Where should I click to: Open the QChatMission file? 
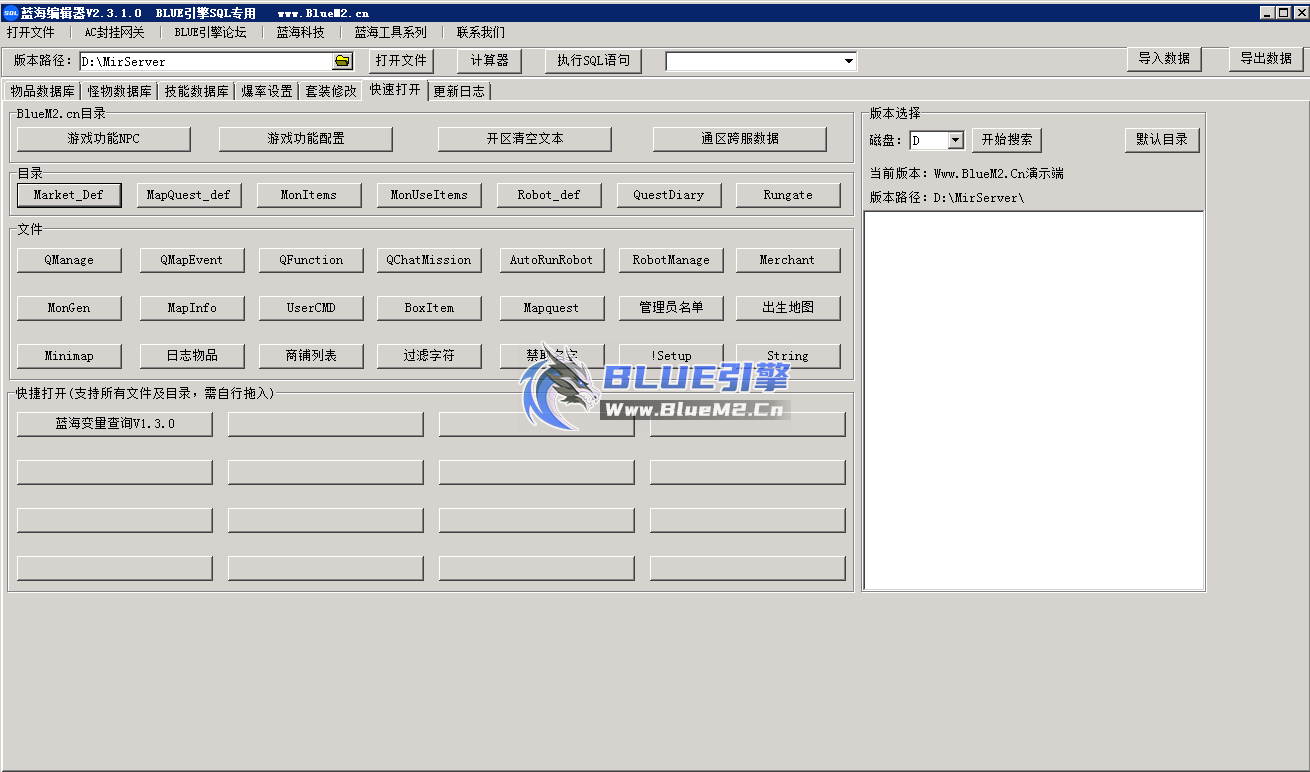pyautogui.click(x=429, y=260)
